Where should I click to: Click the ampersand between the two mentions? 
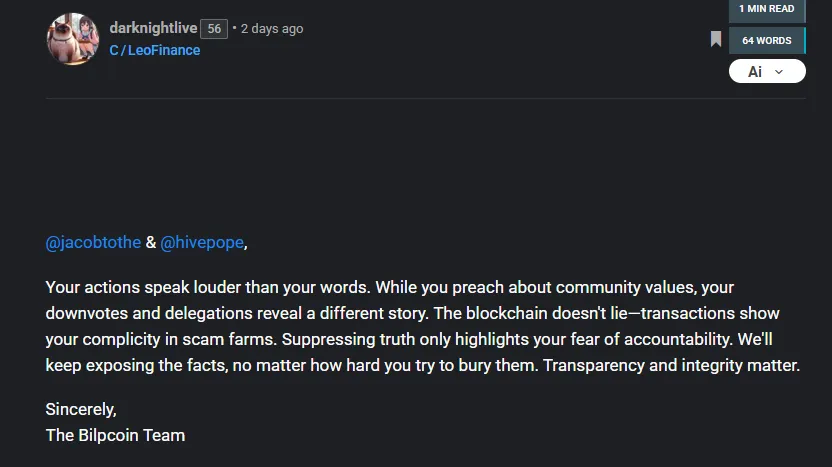coord(151,242)
